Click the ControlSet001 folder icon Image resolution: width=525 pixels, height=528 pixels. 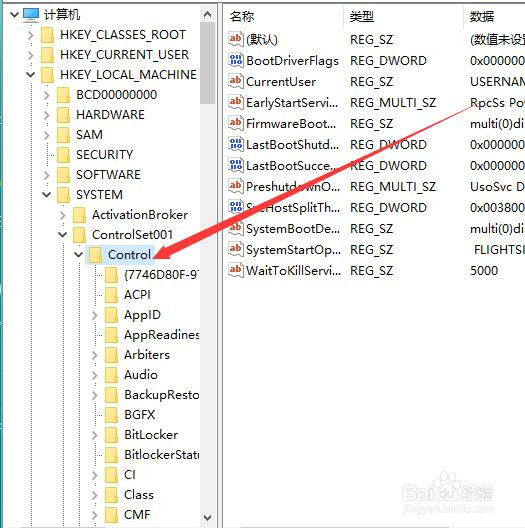pos(79,235)
